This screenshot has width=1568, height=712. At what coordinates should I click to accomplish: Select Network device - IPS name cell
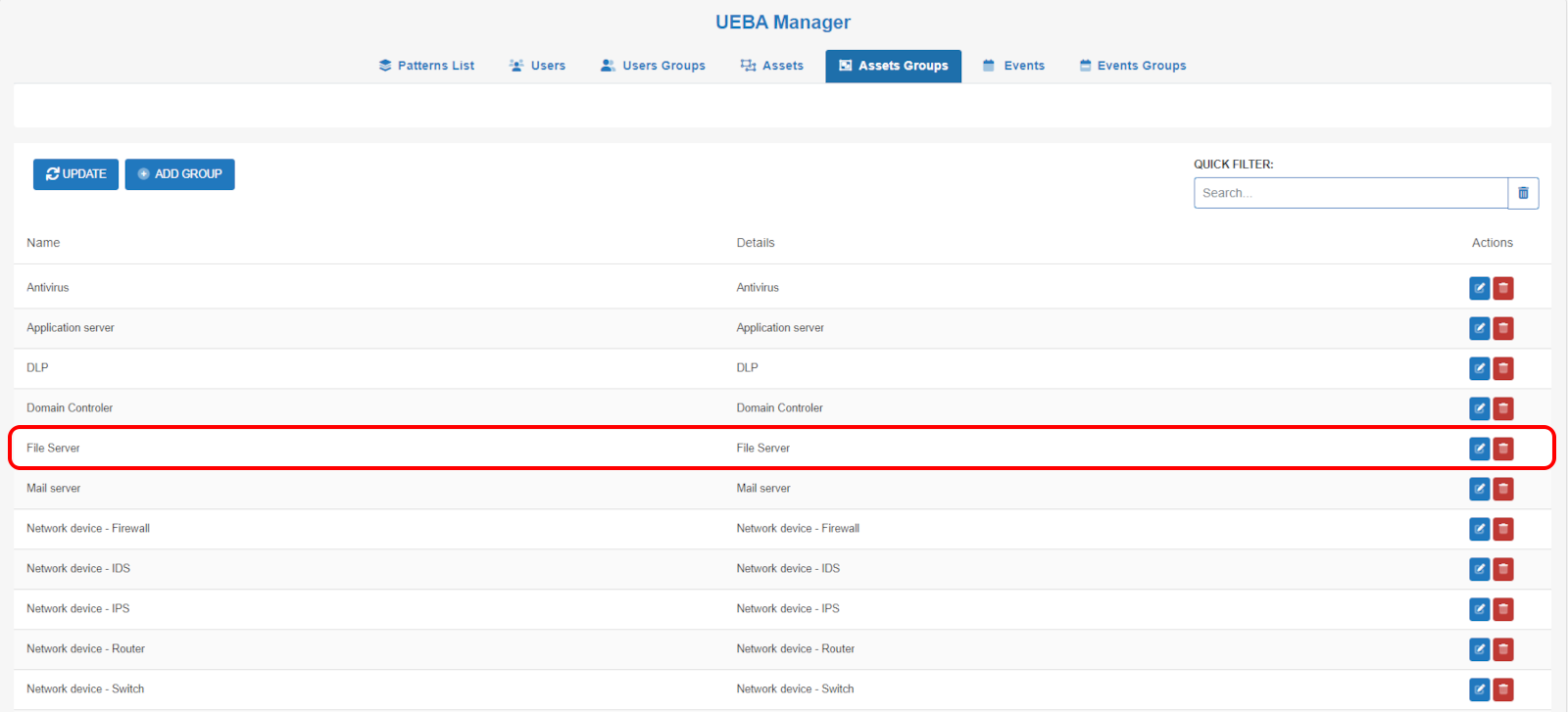coord(78,609)
